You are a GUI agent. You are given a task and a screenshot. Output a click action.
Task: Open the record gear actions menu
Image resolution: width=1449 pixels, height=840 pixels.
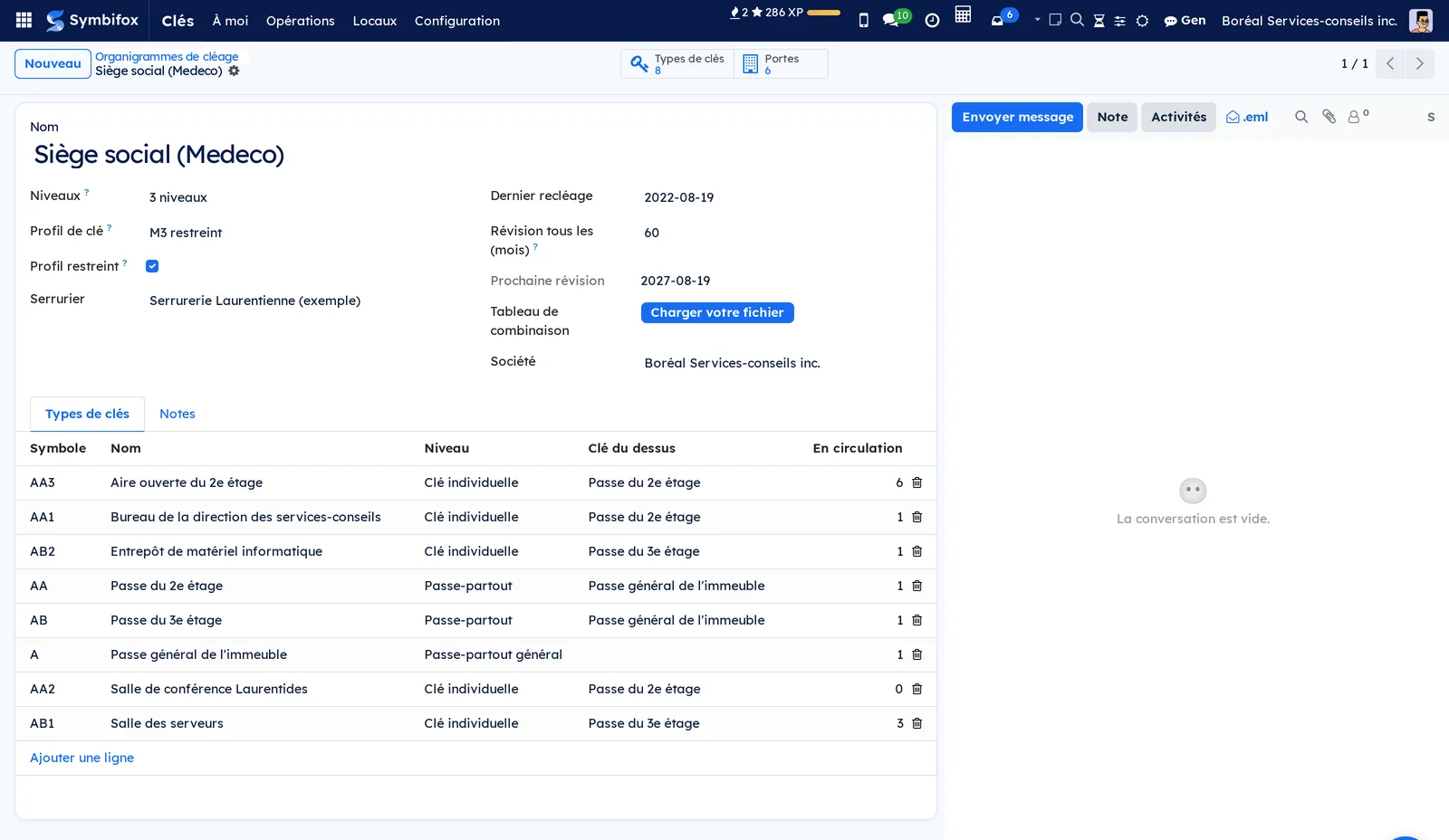(x=234, y=71)
